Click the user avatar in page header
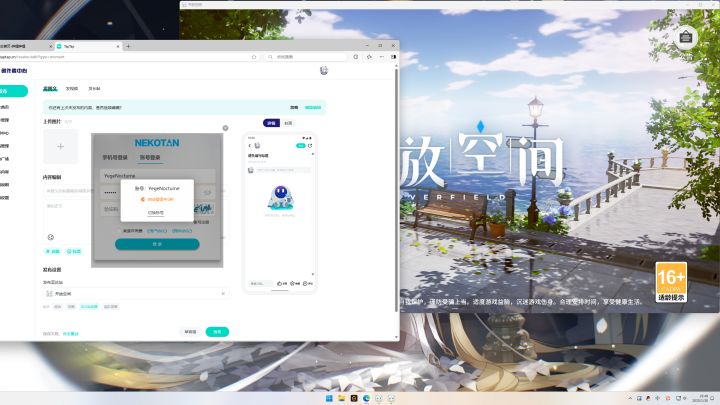This screenshot has width=720, height=405. click(x=324, y=70)
